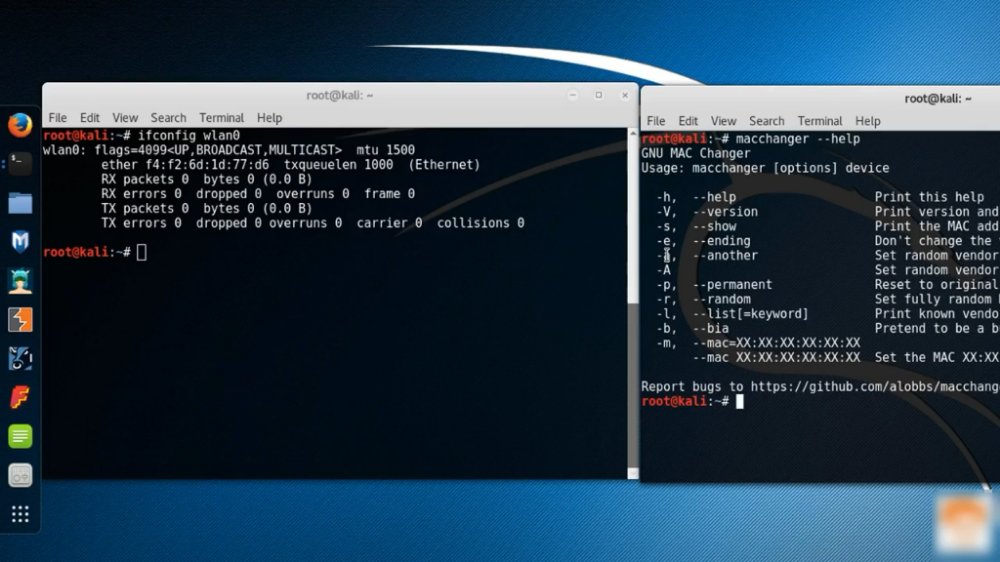Screen dimensions: 1000x562
Task: Close the left terminal window
Action: pos(624,95)
